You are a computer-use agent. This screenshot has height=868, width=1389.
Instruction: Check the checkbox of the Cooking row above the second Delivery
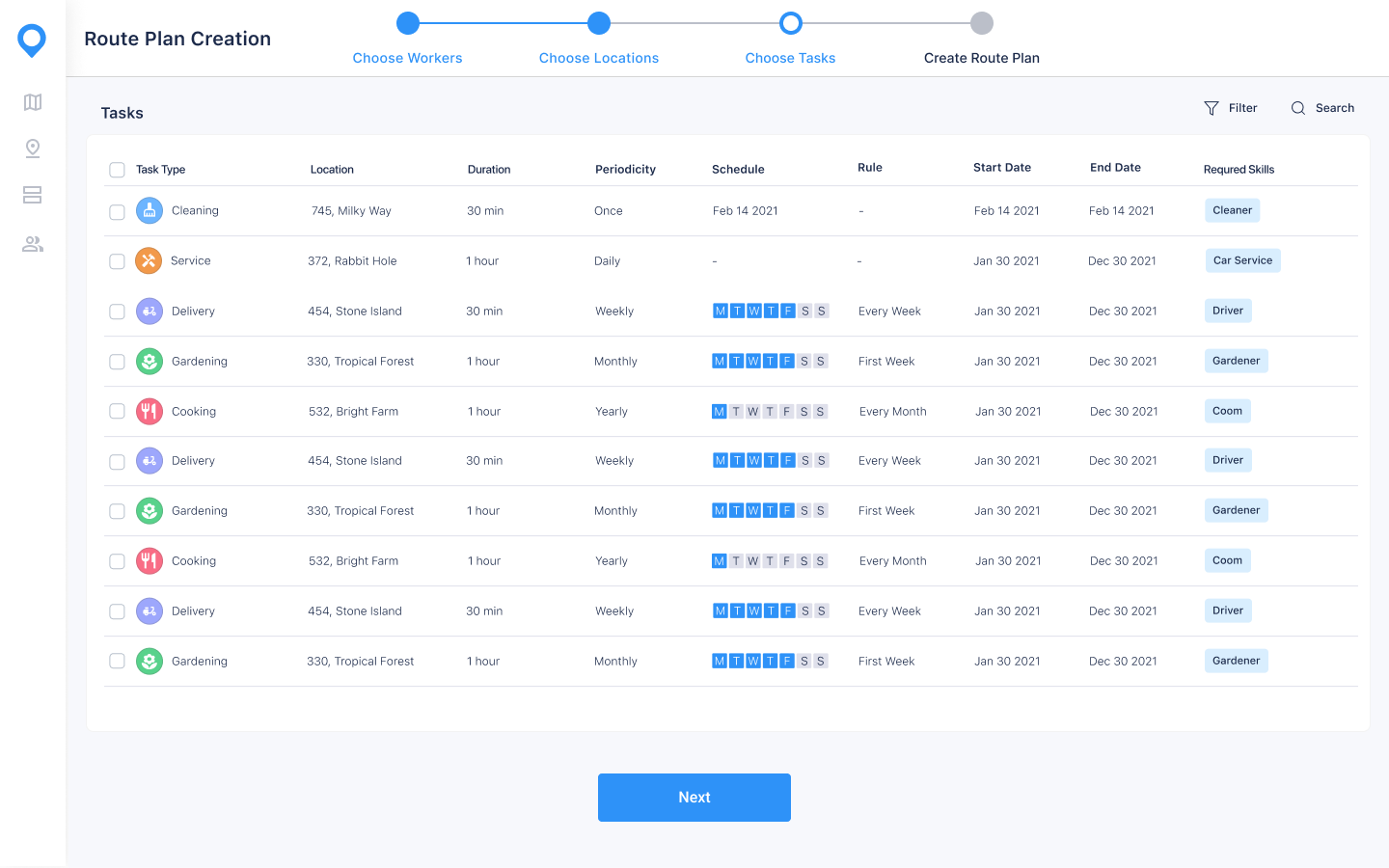pos(117,411)
